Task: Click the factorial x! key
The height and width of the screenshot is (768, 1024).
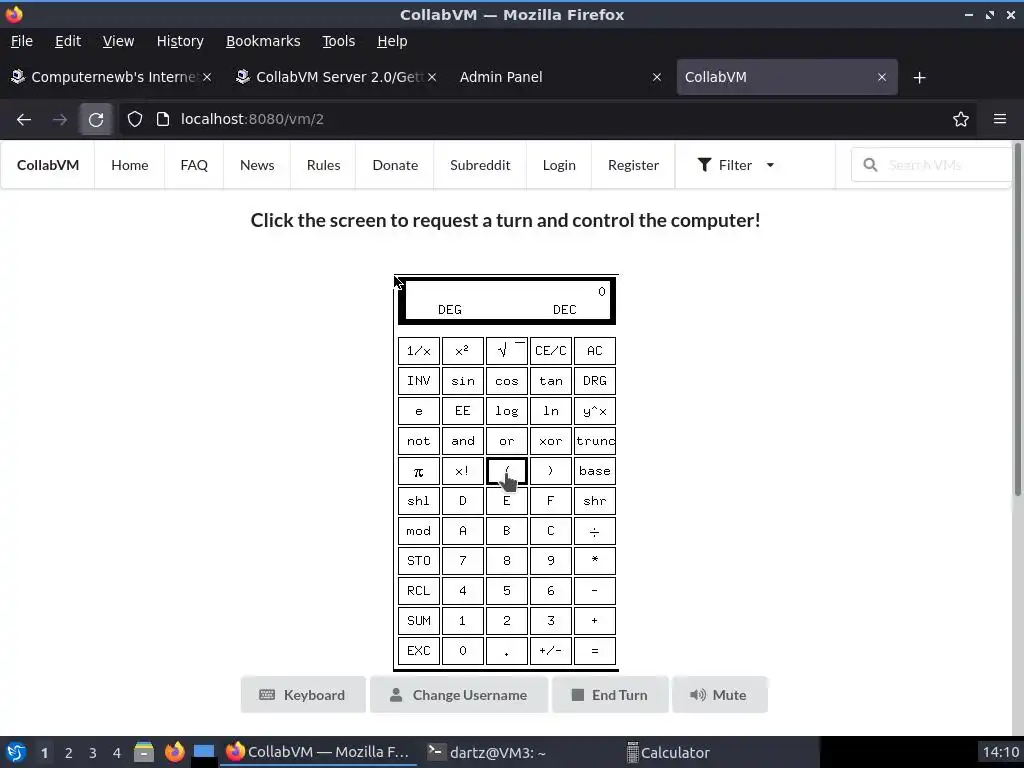Action: pos(462,471)
